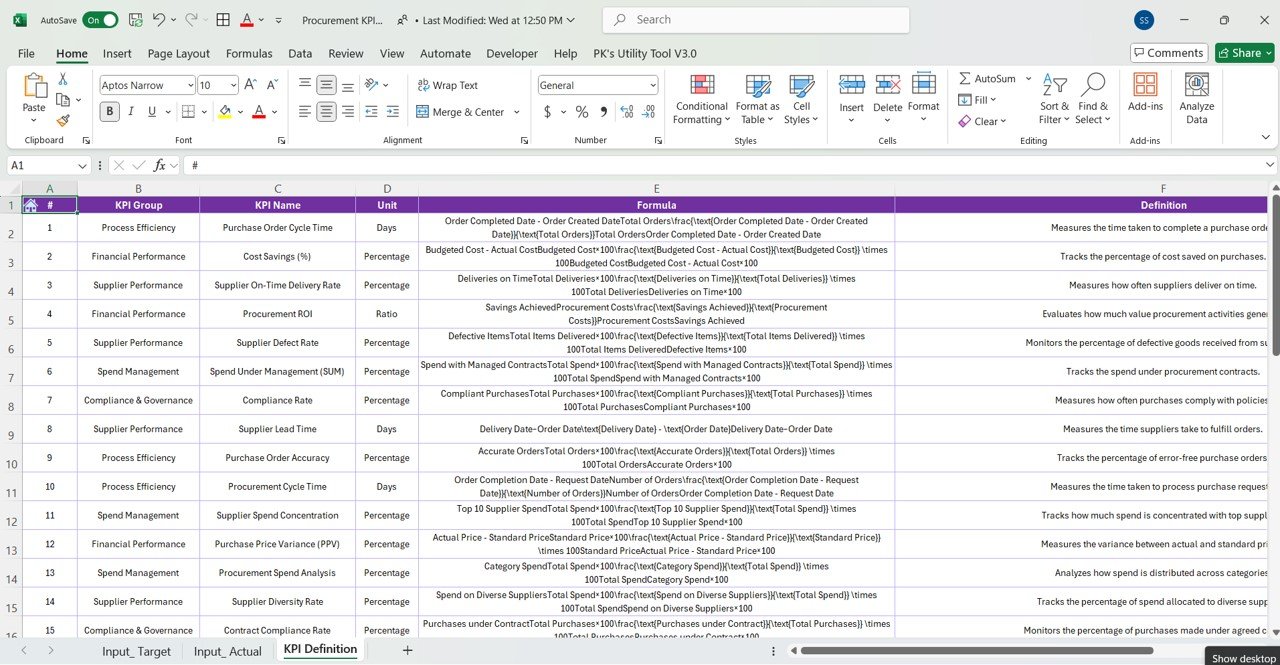
Task: Click the AutoSum sigma icon
Action: click(965, 78)
